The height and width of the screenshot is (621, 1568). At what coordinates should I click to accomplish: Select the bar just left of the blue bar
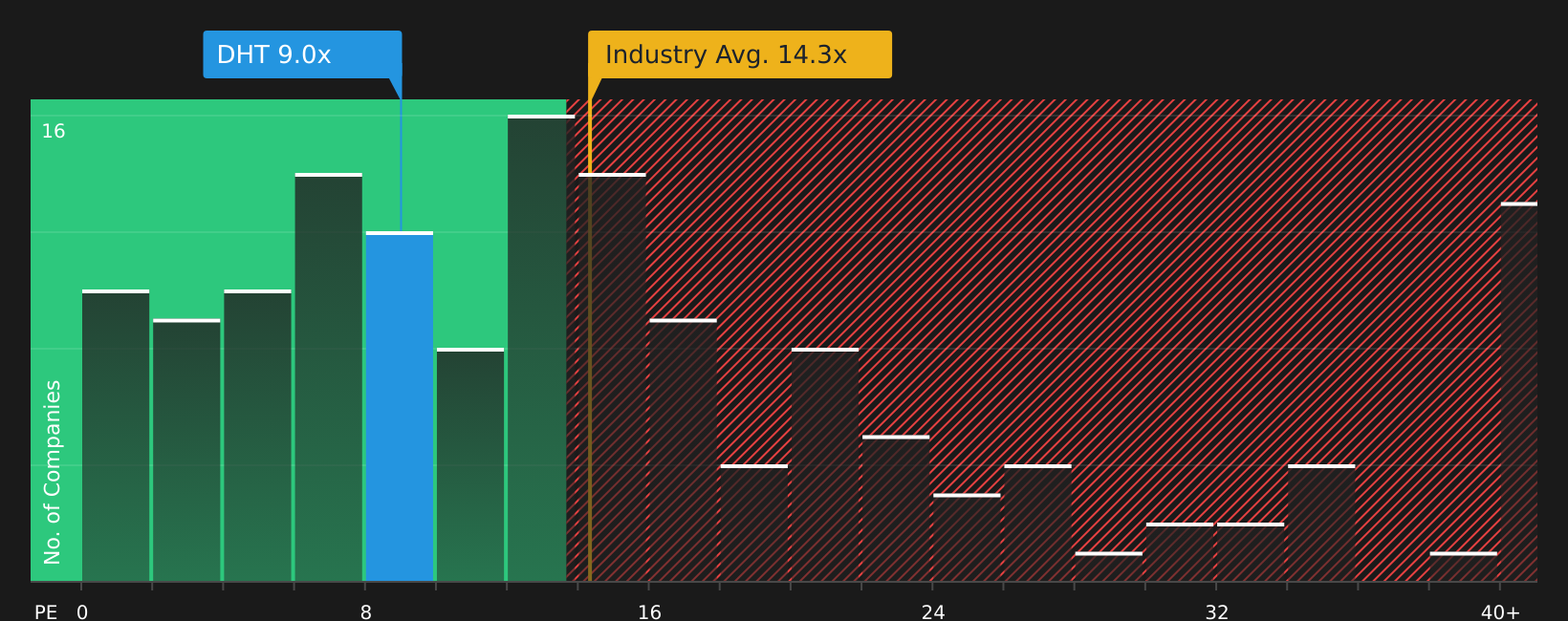329,377
